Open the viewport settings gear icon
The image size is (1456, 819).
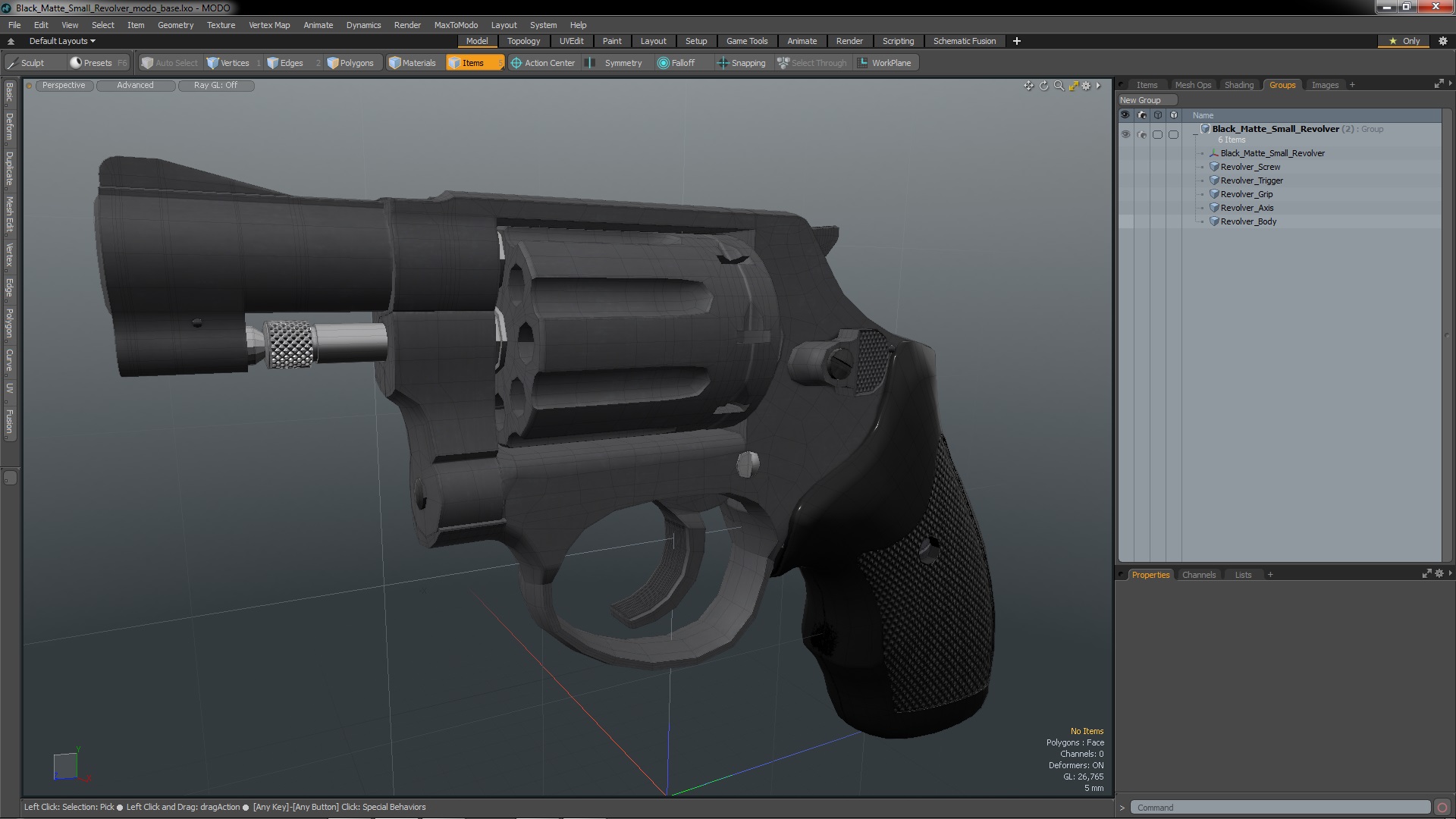point(1086,86)
